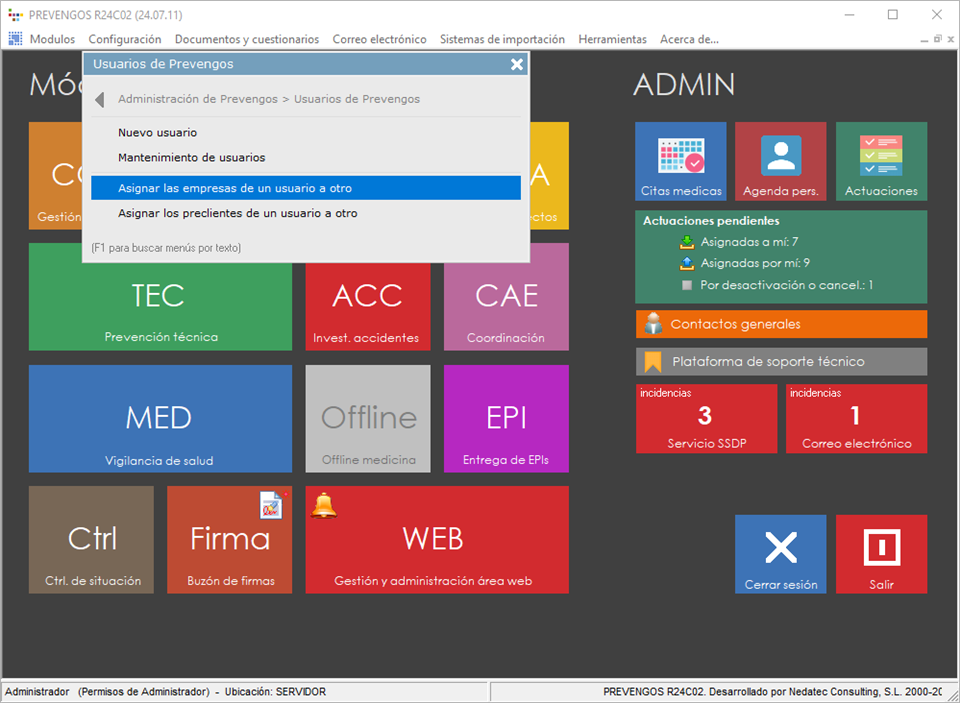The width and height of the screenshot is (960, 703).
Task: Open the Agenda pers. contact tile
Action: pos(780,161)
